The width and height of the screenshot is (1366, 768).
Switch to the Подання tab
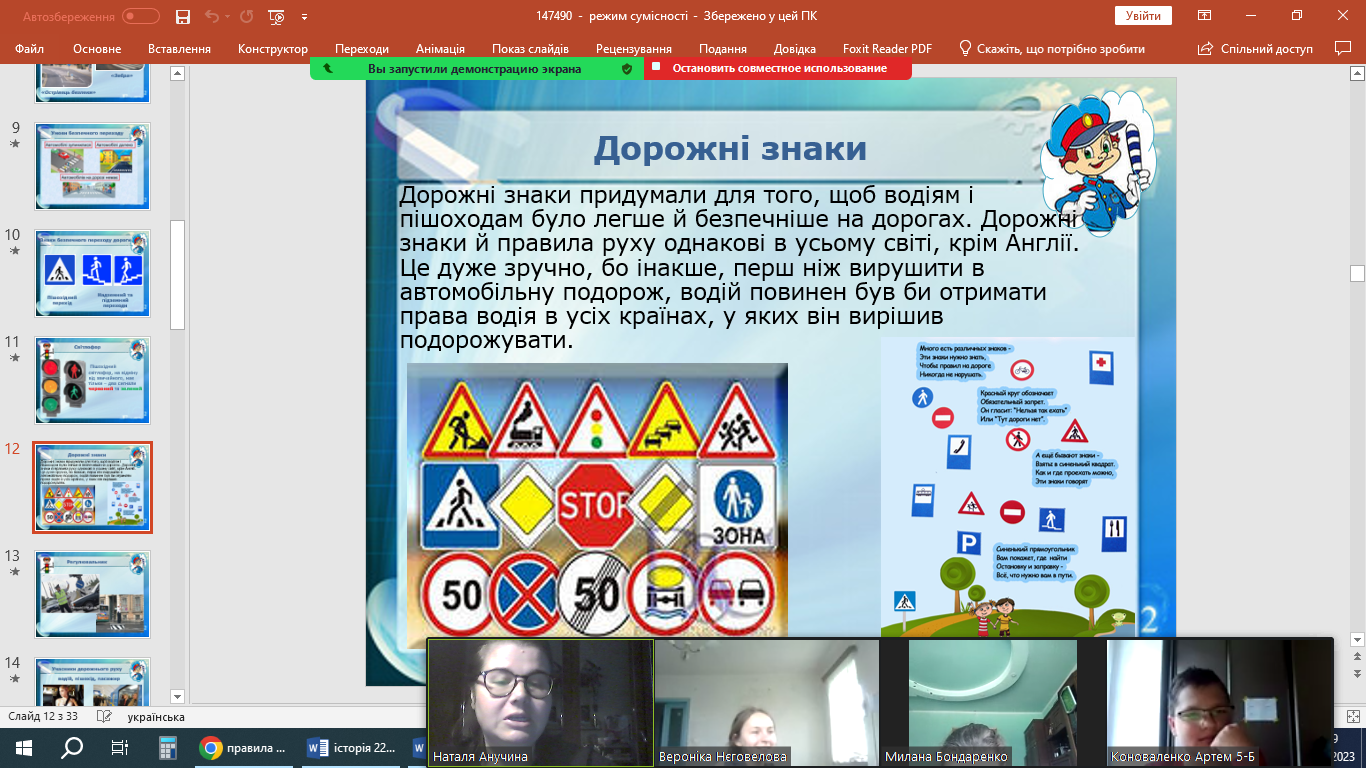click(723, 48)
